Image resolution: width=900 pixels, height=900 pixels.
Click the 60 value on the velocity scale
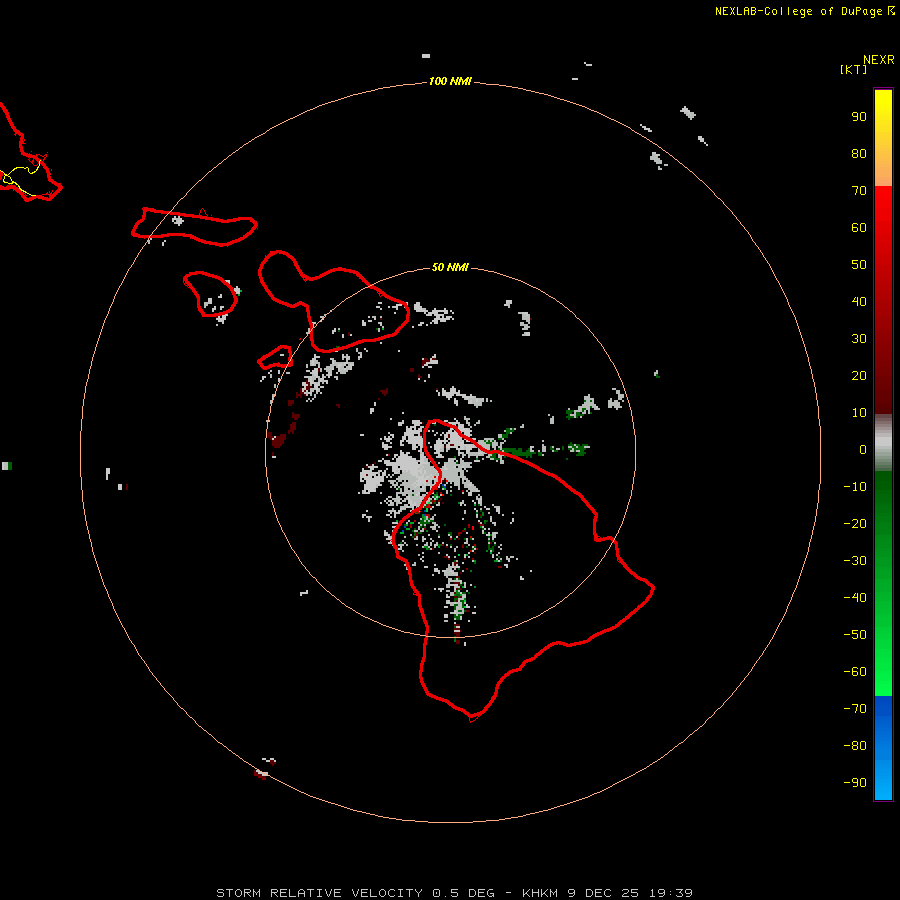tap(859, 228)
